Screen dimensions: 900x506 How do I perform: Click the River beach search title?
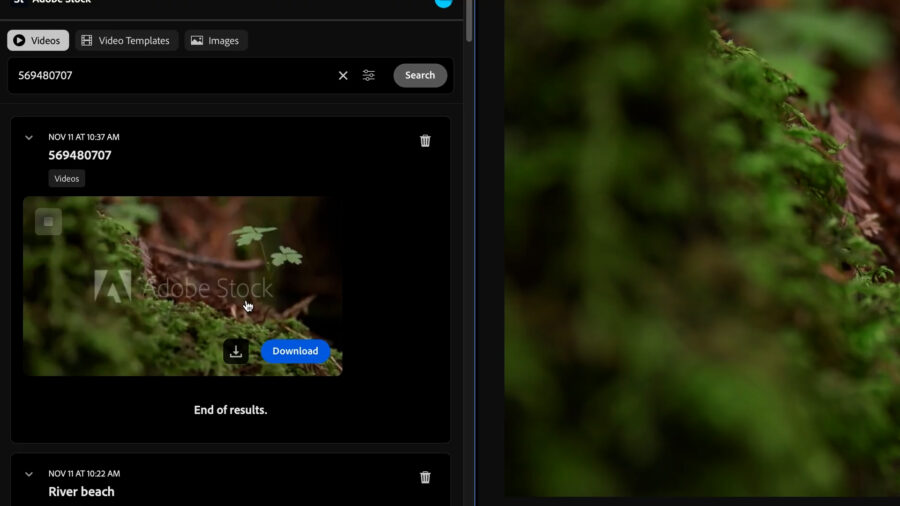81,492
